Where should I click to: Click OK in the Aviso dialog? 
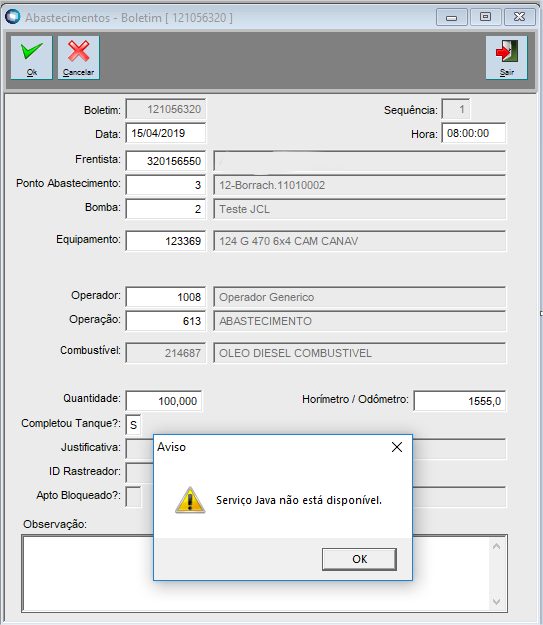(x=359, y=559)
